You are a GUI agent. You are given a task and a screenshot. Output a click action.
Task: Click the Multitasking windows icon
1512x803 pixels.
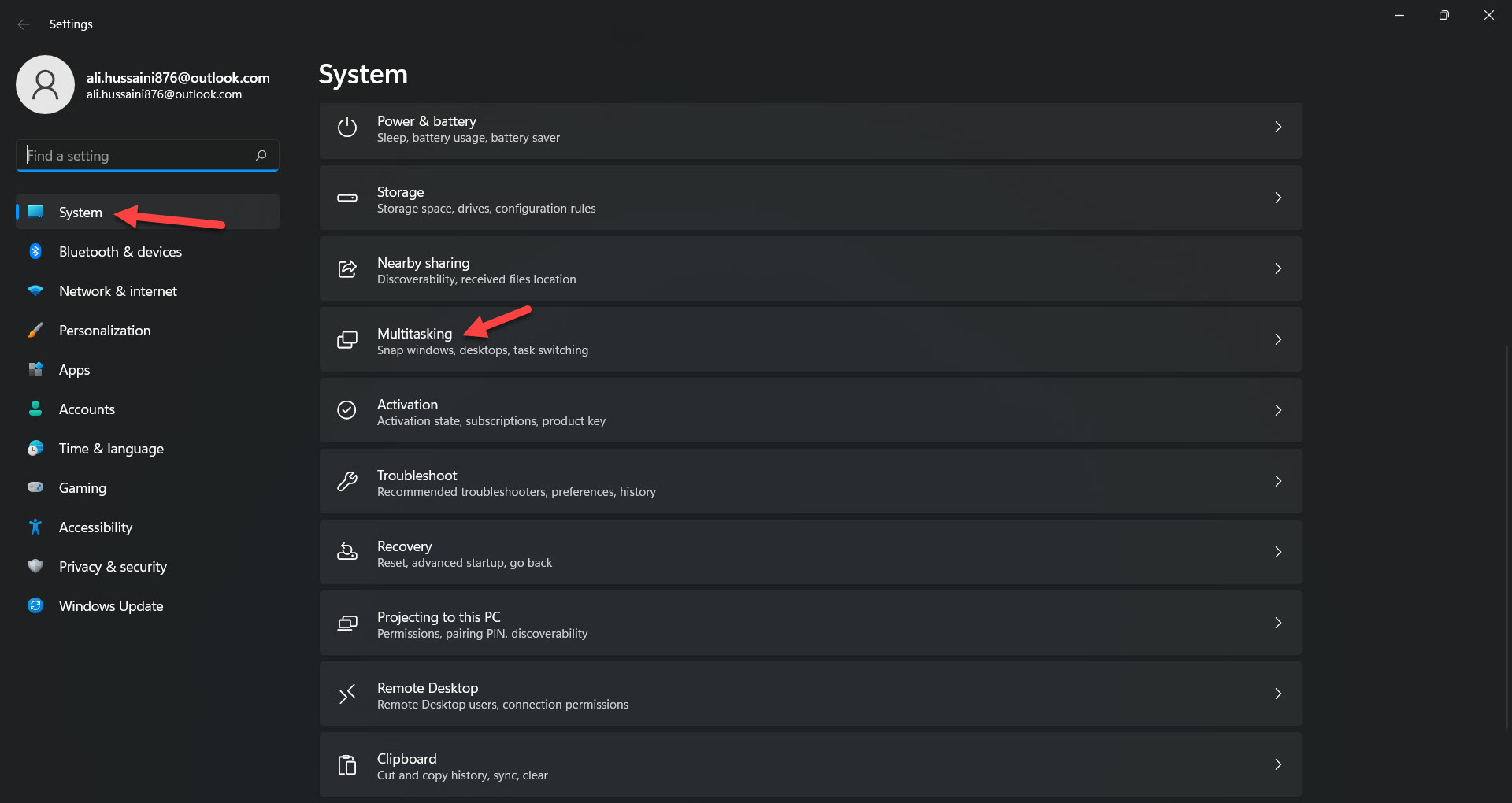pos(347,340)
